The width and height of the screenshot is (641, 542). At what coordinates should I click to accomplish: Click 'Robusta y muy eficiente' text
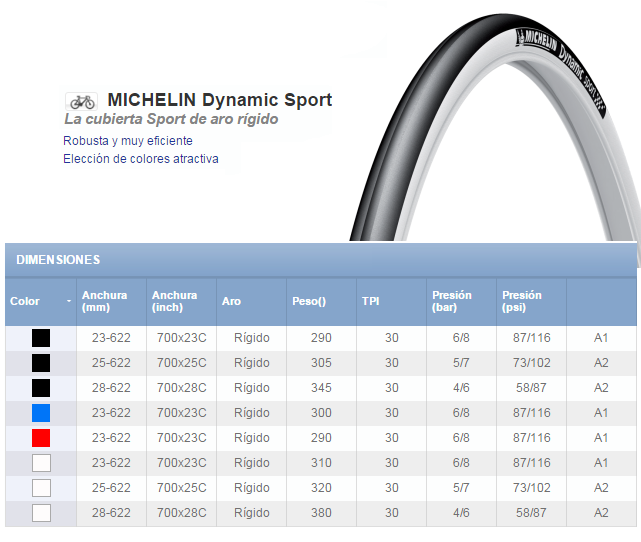click(x=128, y=141)
